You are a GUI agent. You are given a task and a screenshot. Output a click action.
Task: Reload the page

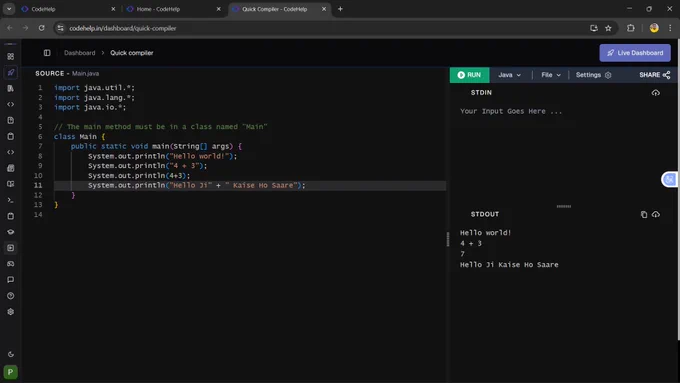[x=41, y=28]
